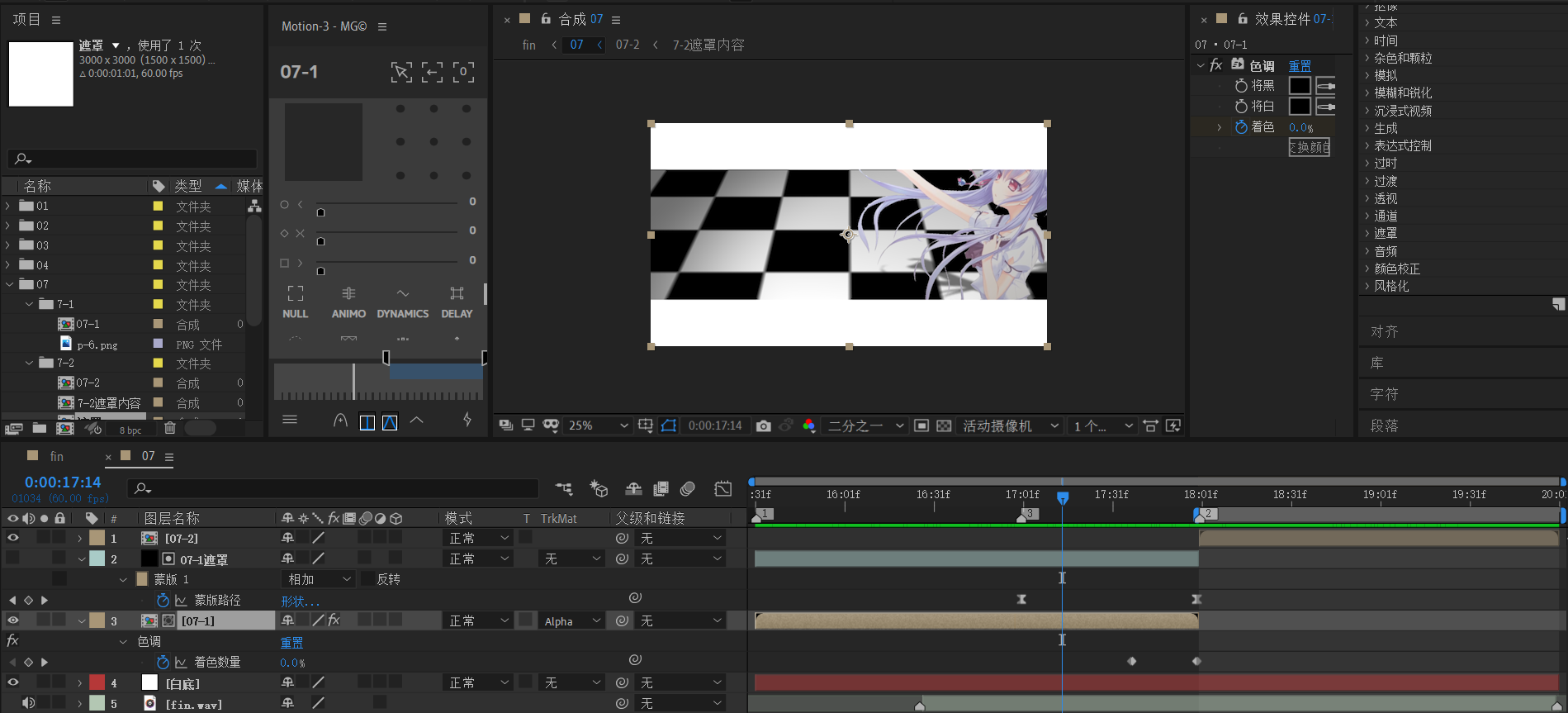Click the DYNAMICS tool in Motion-3

[x=402, y=302]
